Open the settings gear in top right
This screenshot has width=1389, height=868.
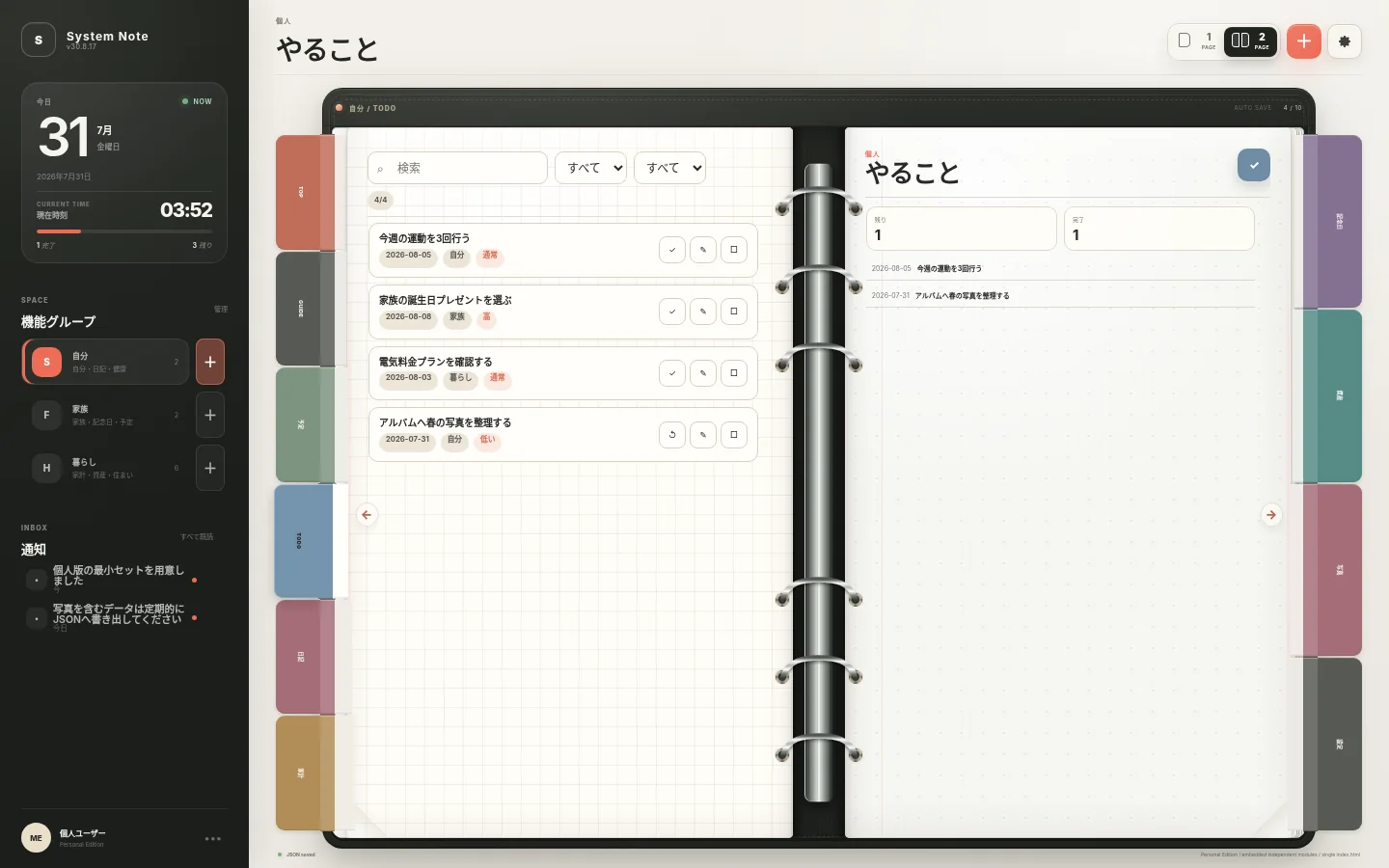point(1345,41)
